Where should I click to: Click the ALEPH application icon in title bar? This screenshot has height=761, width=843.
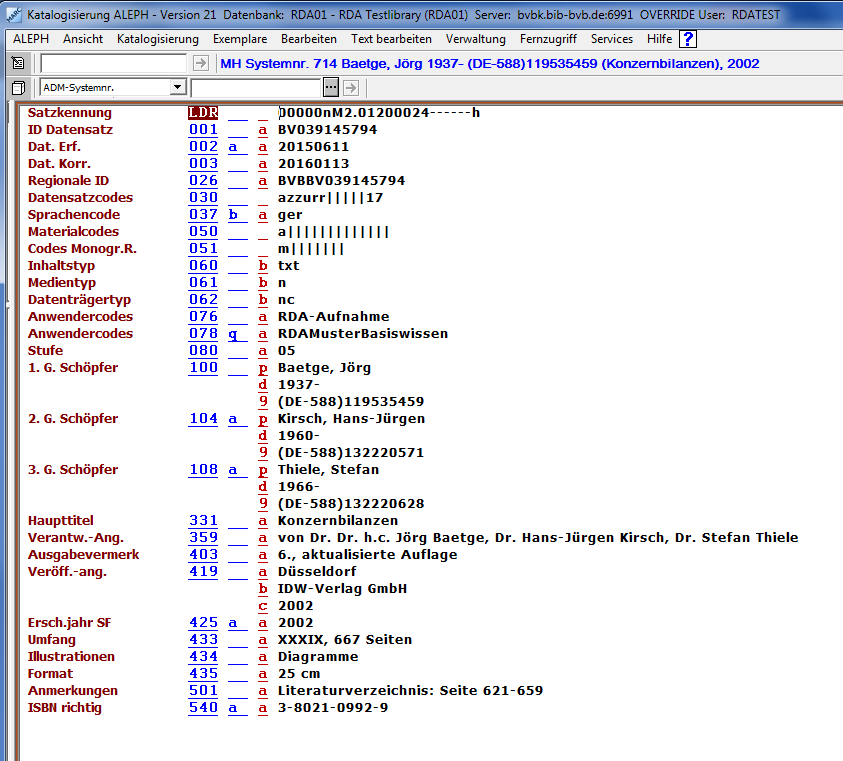tap(12, 15)
